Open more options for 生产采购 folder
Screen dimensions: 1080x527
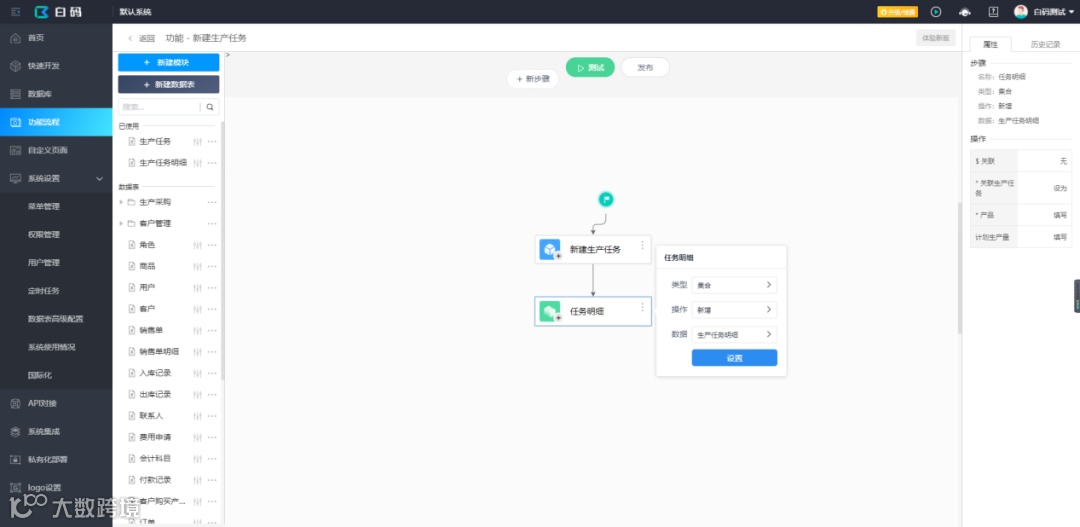coord(212,203)
